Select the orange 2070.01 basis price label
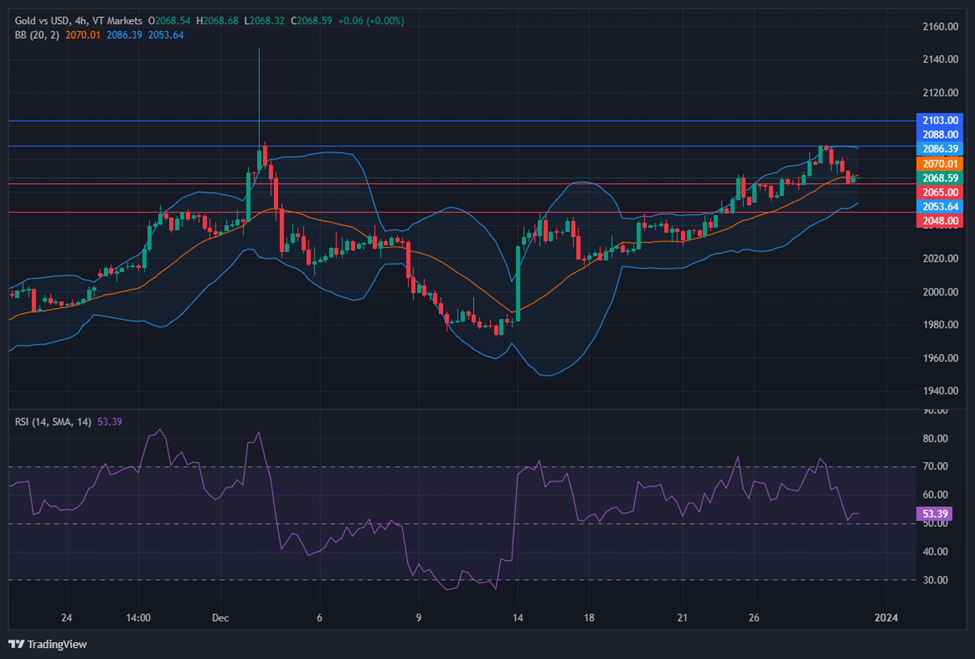 point(938,163)
